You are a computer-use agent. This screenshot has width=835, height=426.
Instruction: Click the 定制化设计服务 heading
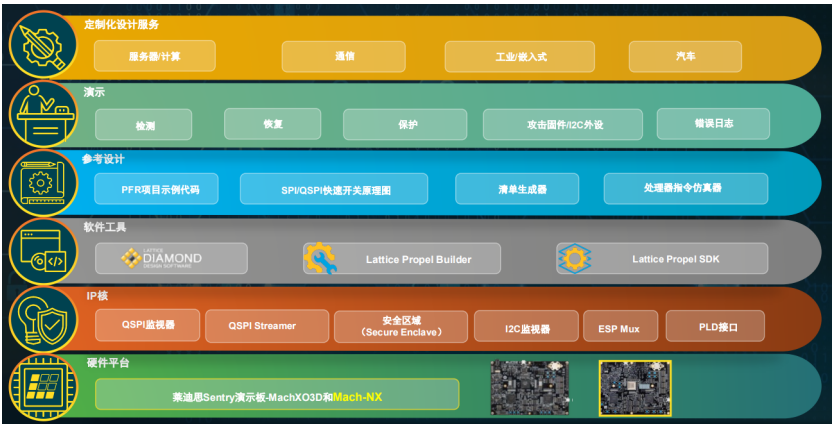[121, 24]
